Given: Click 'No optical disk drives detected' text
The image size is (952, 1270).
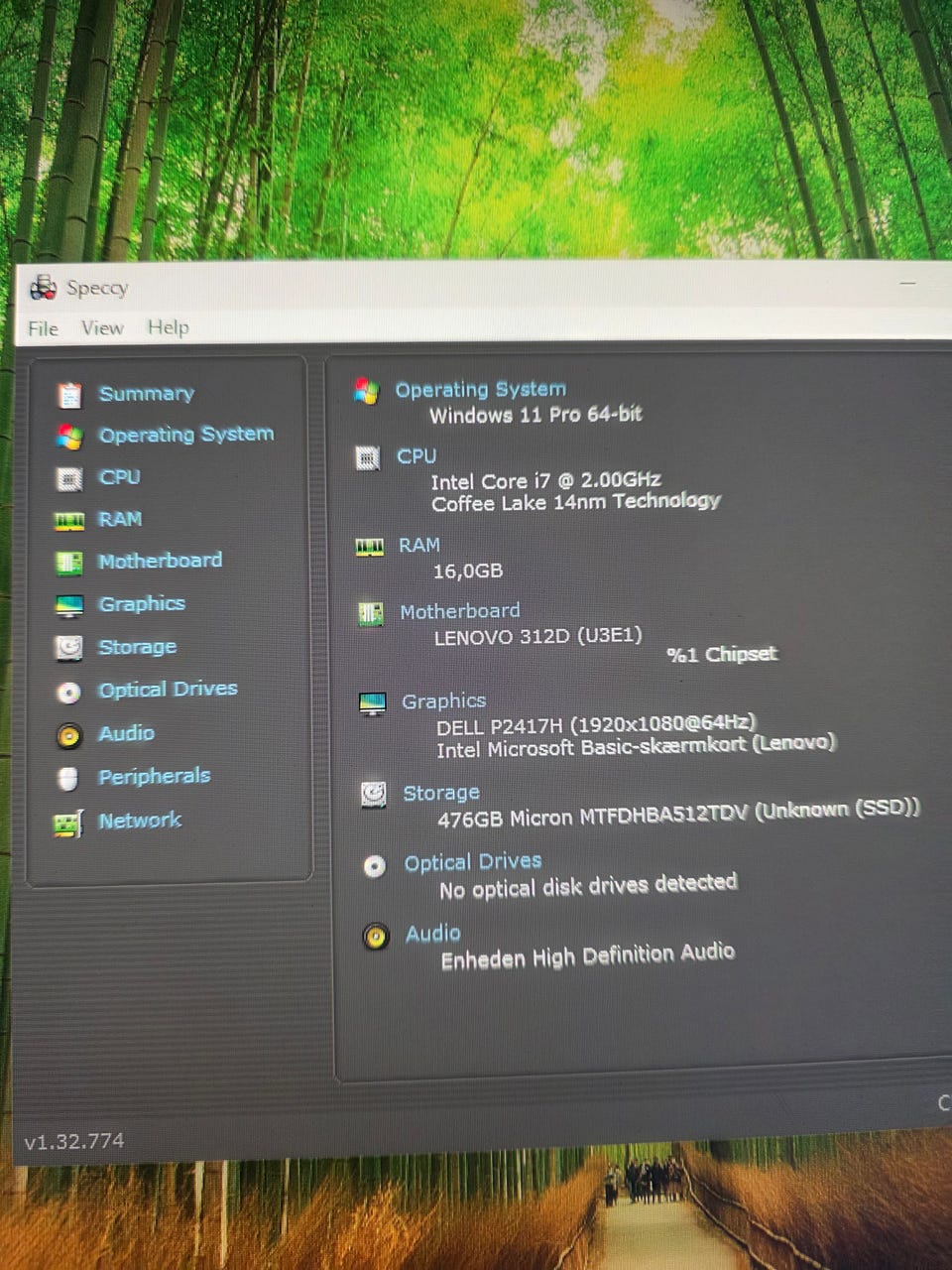Looking at the screenshot, I should point(588,886).
